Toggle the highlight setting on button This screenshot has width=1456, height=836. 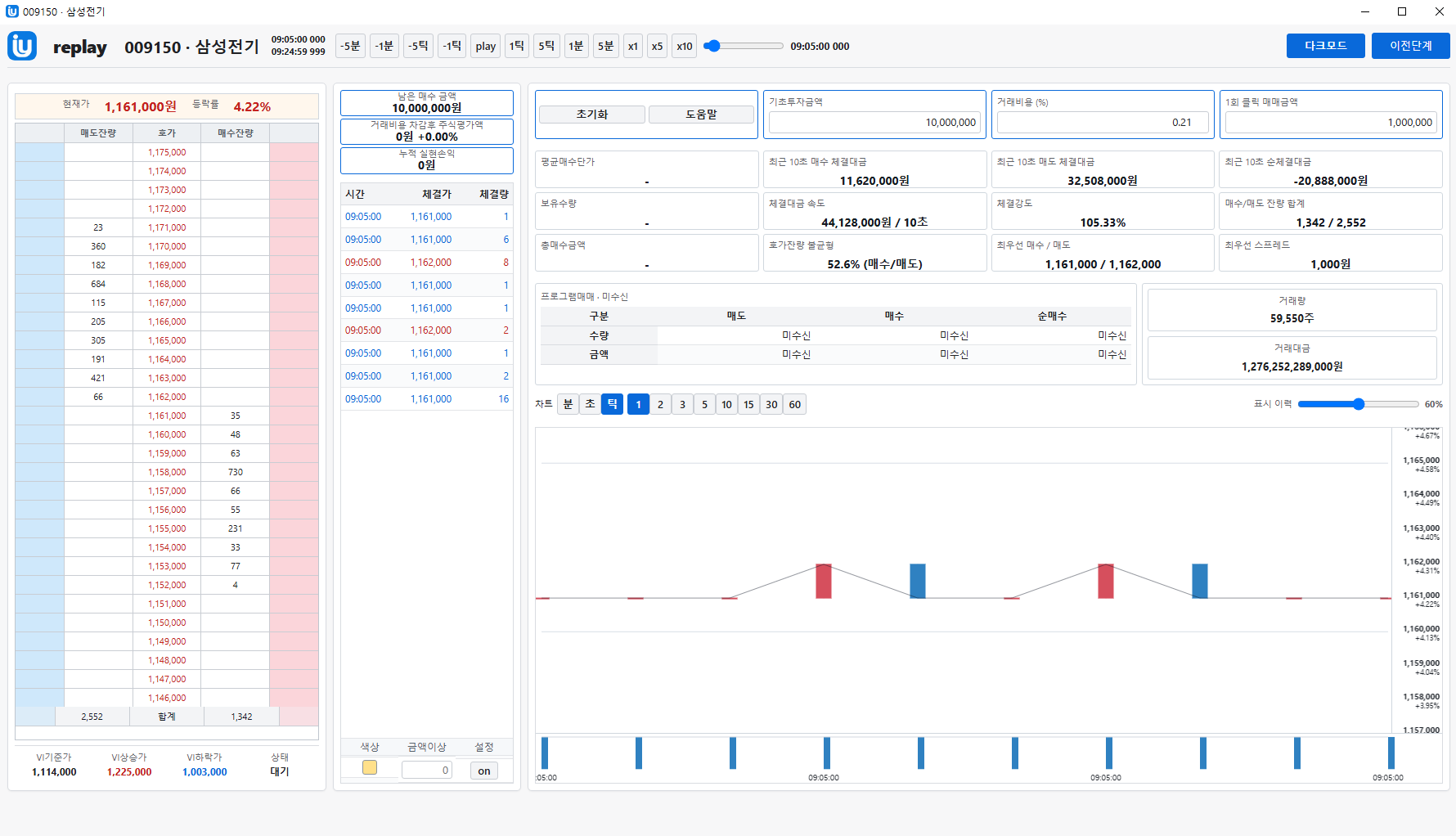pyautogui.click(x=484, y=771)
